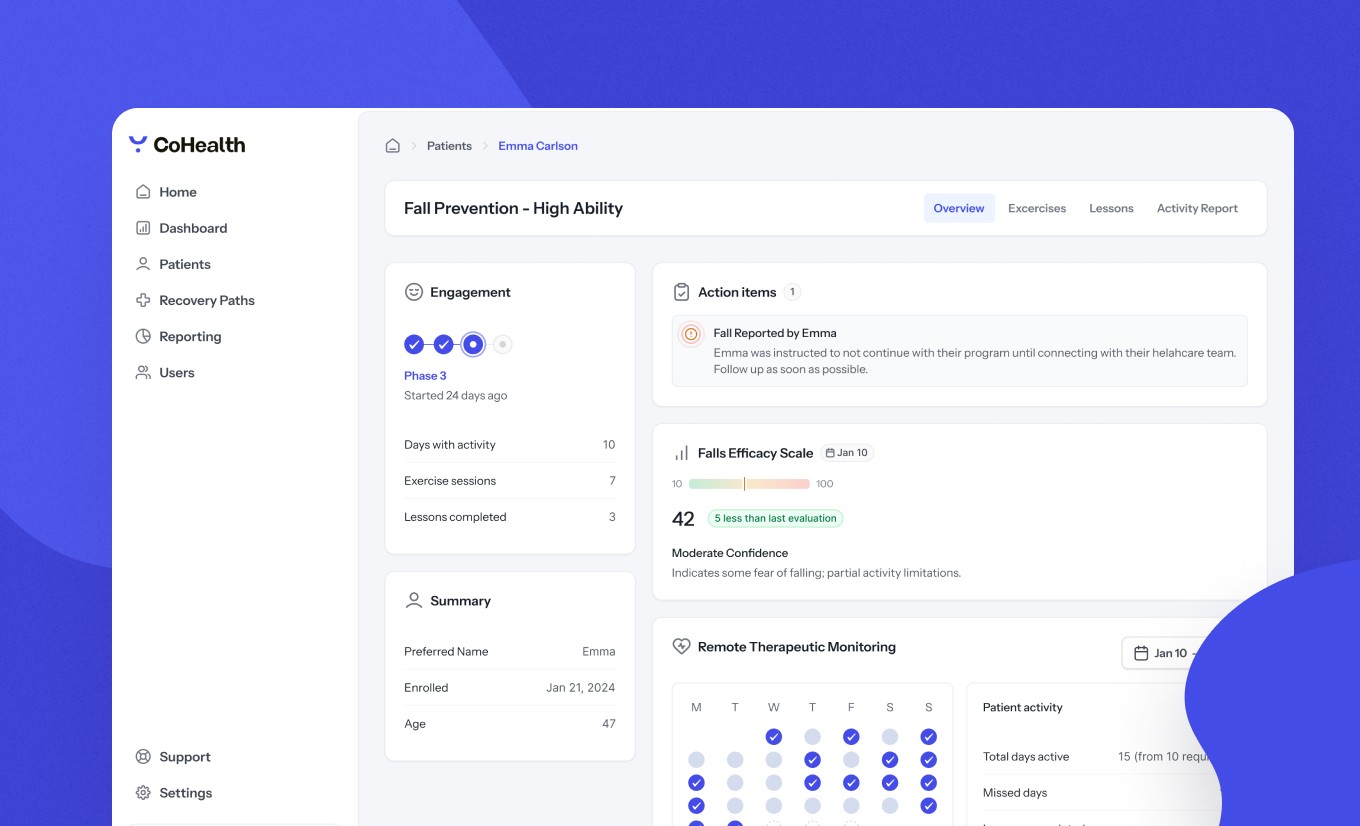The width and height of the screenshot is (1360, 826).
Task: Click the Exercise sessions row
Action: [x=510, y=481]
